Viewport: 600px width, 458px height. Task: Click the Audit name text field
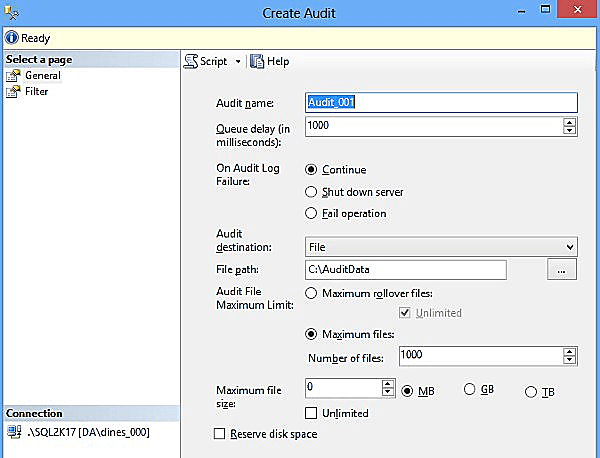(x=440, y=102)
